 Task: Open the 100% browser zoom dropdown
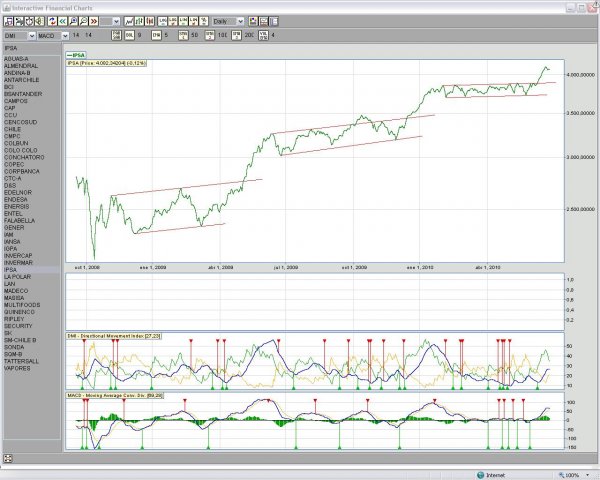pos(587,475)
